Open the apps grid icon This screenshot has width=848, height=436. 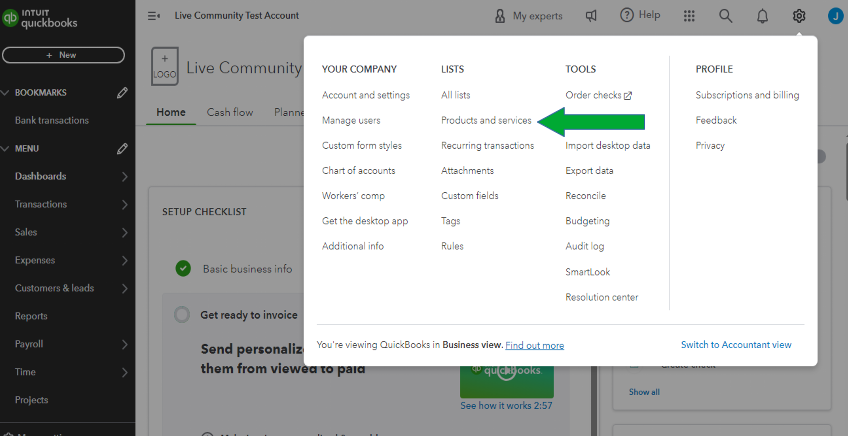tap(689, 16)
